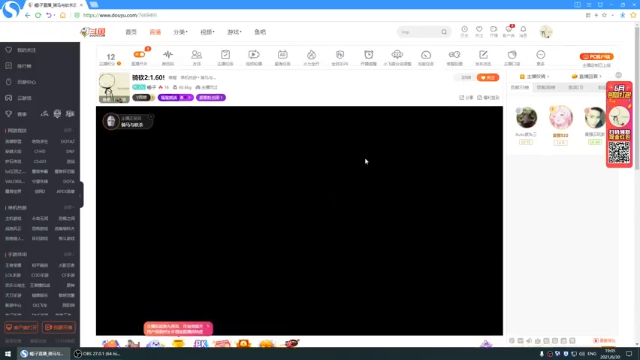Open the client icon with red badge

(509, 29)
